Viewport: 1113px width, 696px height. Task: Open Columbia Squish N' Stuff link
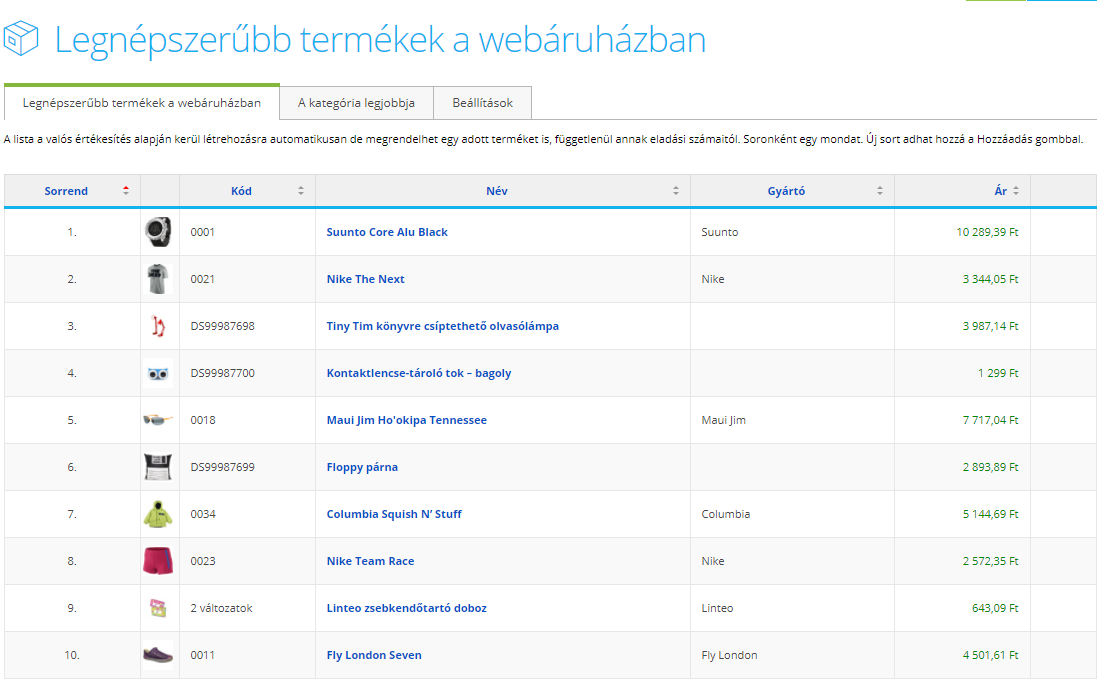(x=394, y=514)
